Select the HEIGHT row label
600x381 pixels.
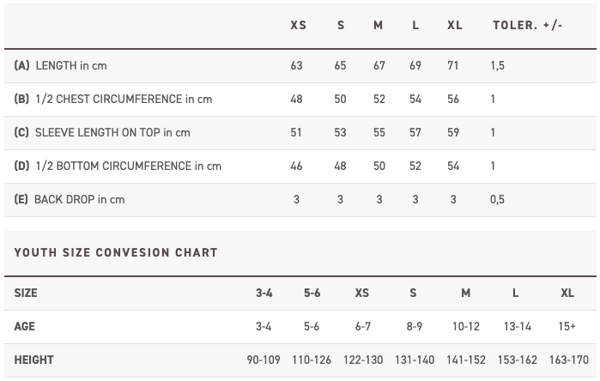34,360
